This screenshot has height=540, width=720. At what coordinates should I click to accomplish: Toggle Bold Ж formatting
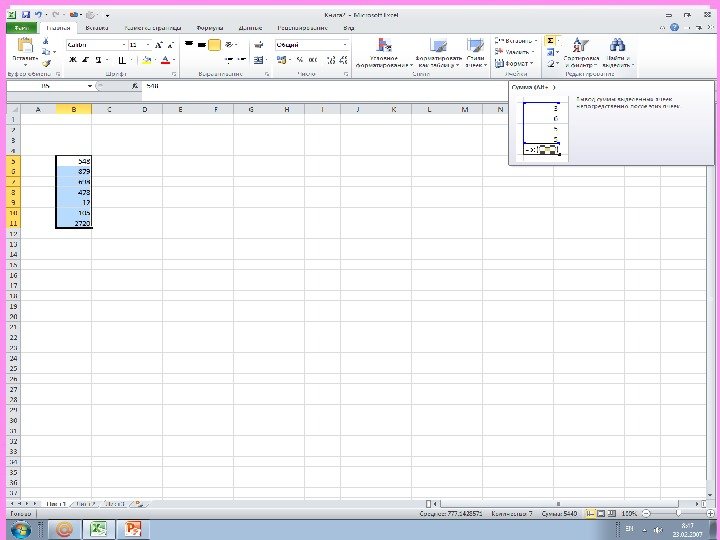[73, 60]
